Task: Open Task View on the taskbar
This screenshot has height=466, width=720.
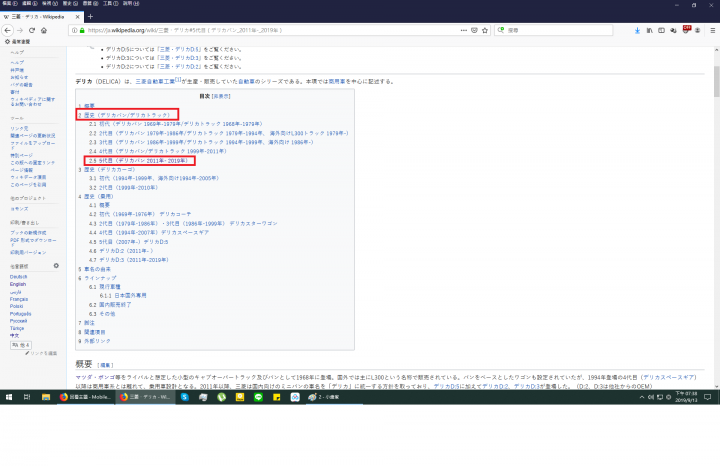Action: [27, 397]
